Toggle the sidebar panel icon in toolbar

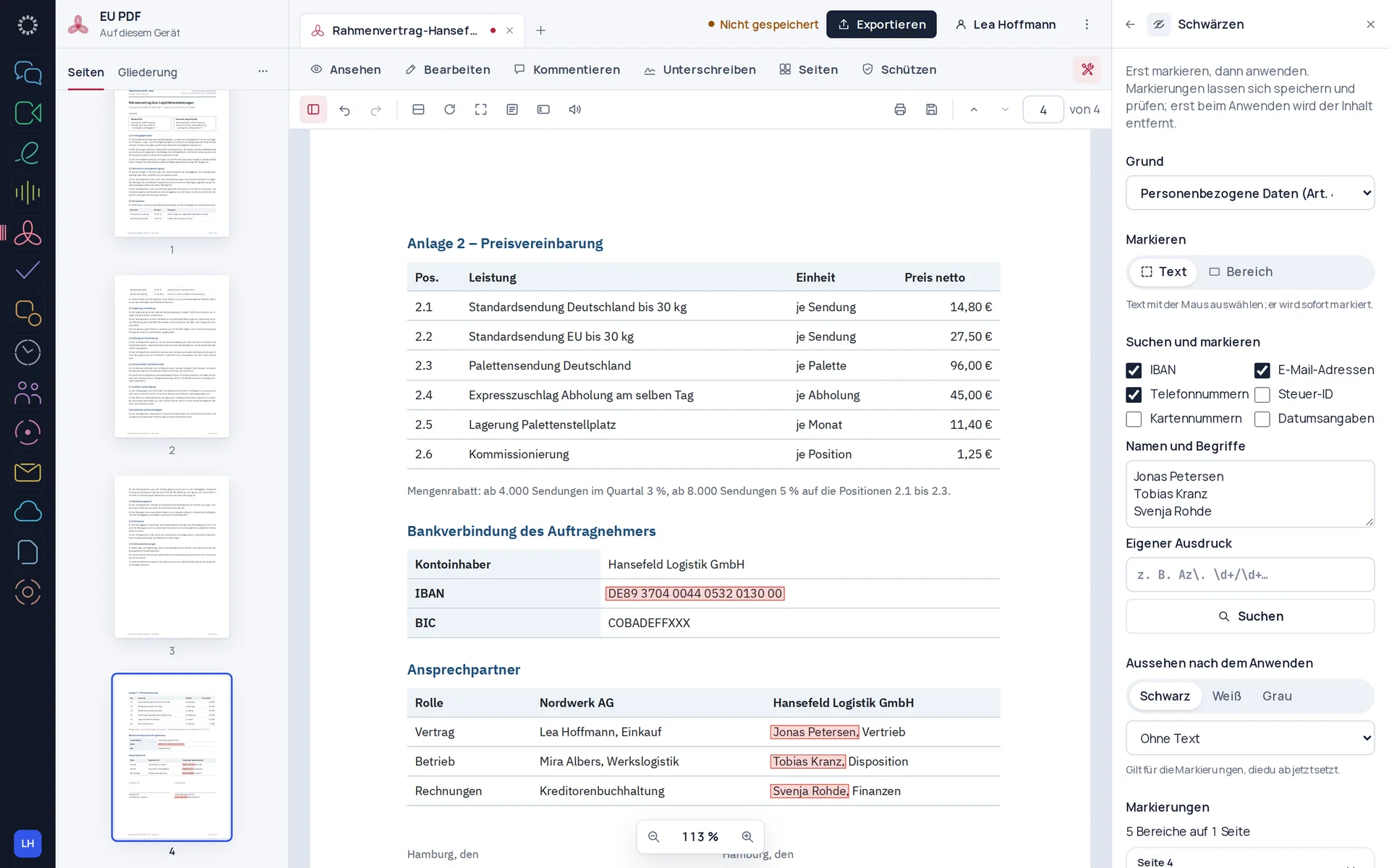click(313, 109)
